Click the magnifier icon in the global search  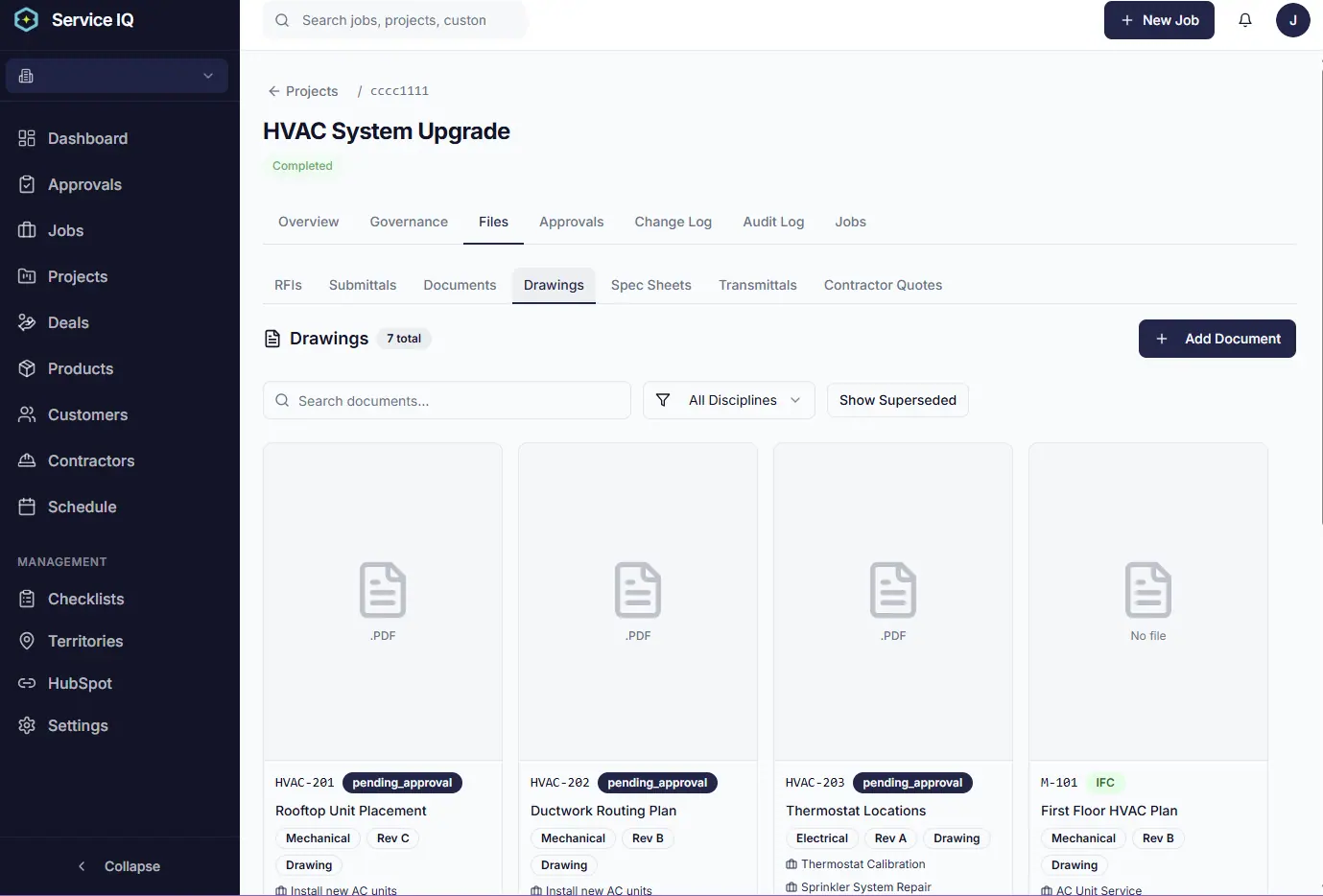tap(282, 20)
